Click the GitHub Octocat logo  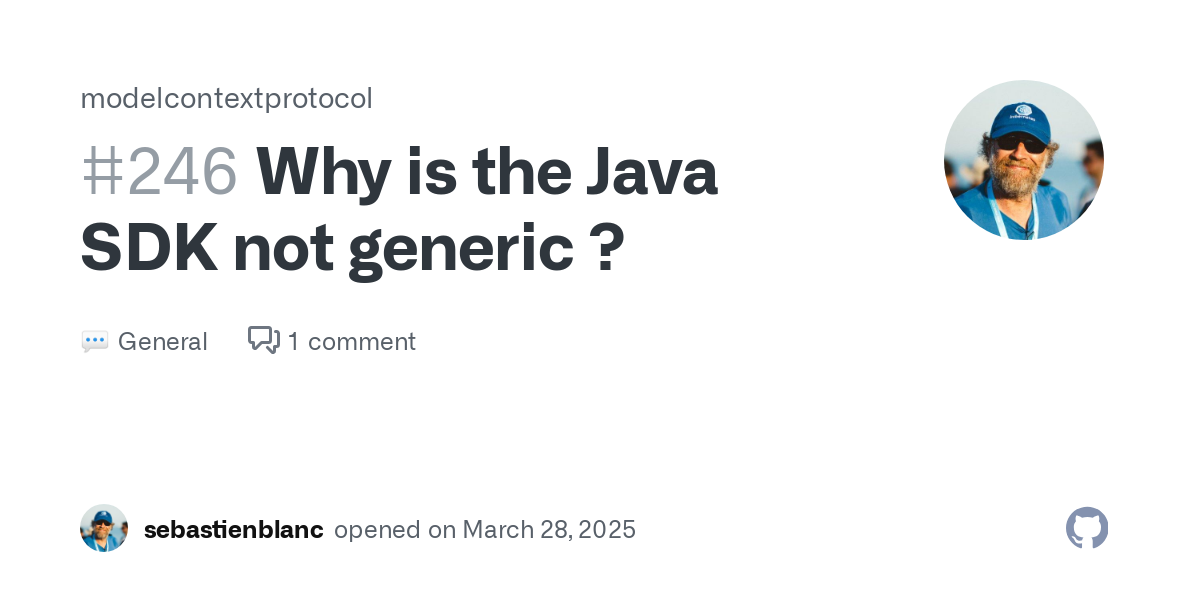coord(1087,528)
